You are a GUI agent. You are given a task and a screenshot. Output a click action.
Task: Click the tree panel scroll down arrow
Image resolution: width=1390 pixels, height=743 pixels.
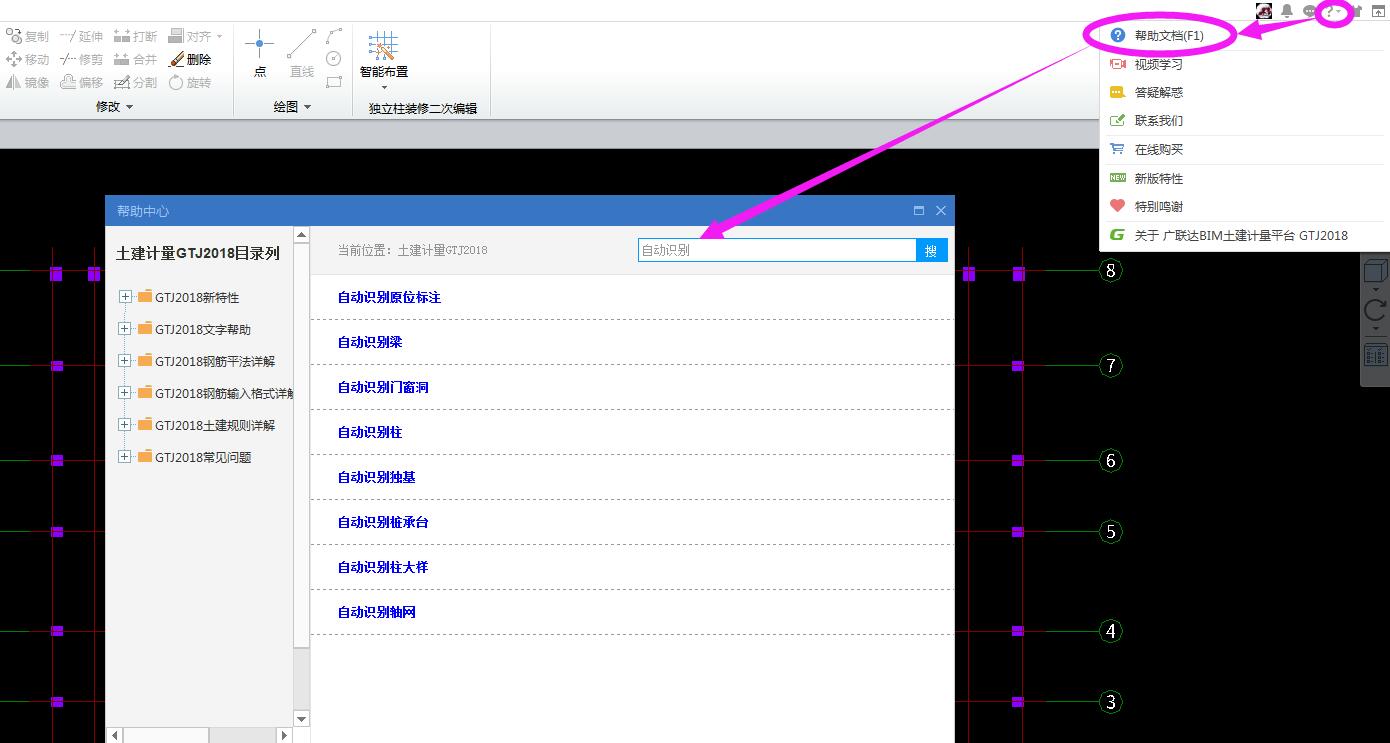[x=301, y=718]
